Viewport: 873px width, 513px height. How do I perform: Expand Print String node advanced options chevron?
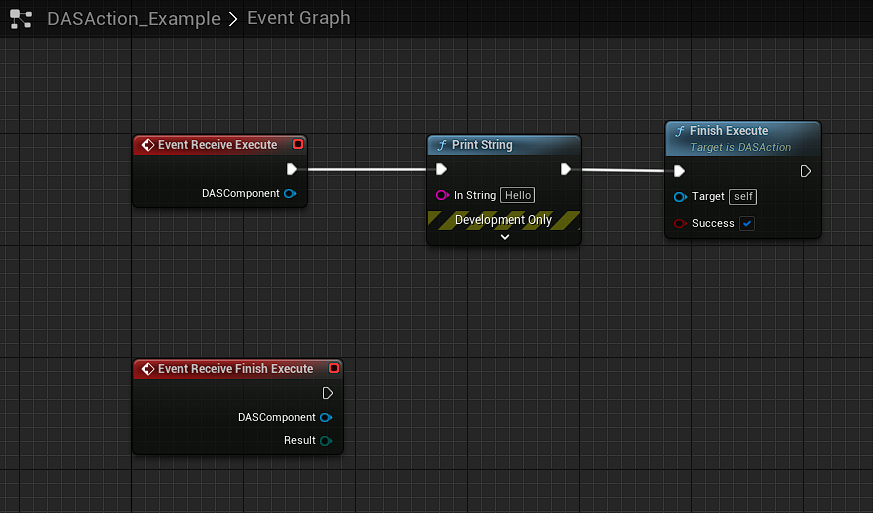click(504, 237)
